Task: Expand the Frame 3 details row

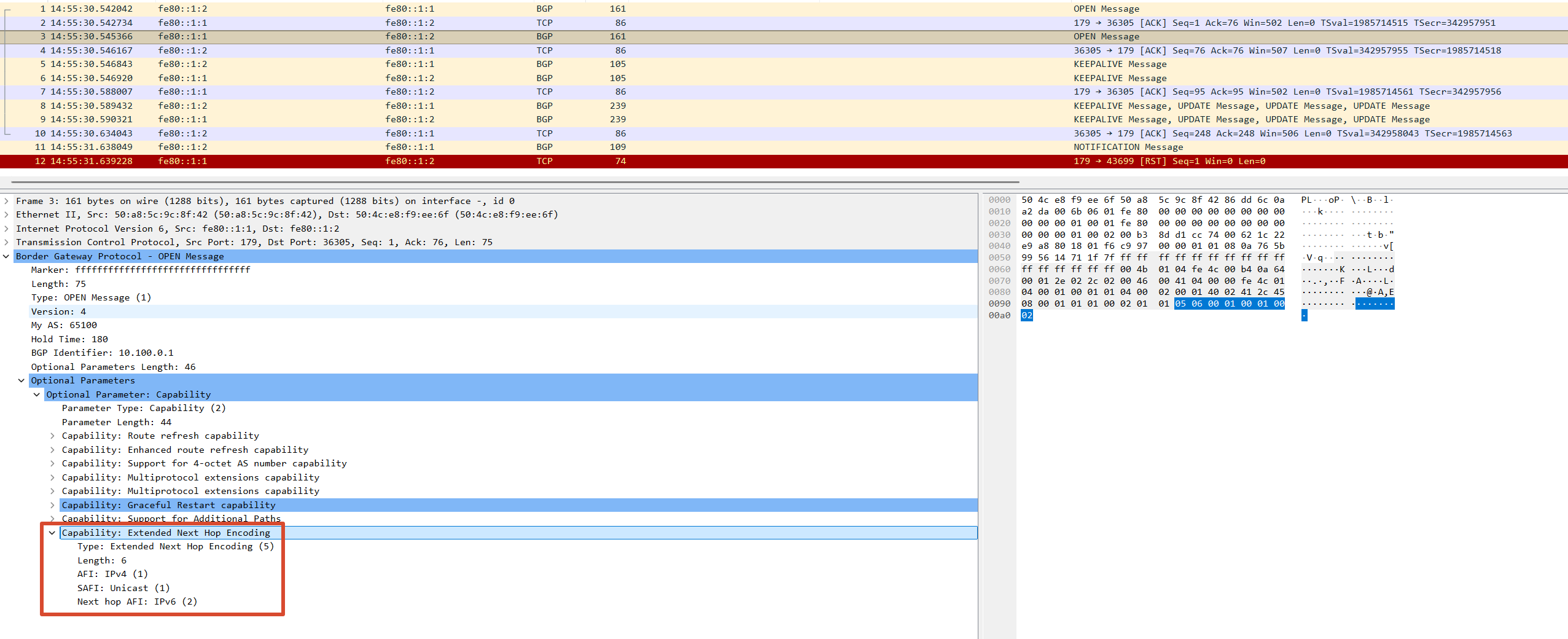Action: 6,201
